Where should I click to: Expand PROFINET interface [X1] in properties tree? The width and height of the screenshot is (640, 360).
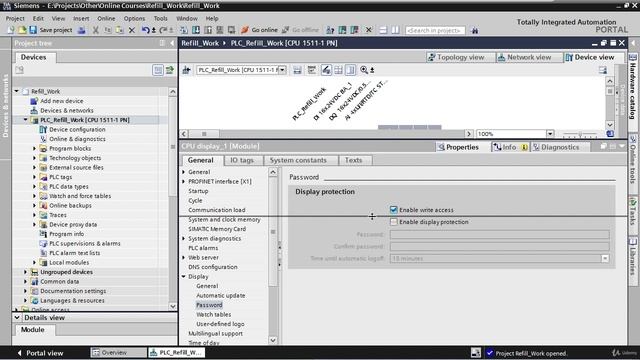pos(184,181)
